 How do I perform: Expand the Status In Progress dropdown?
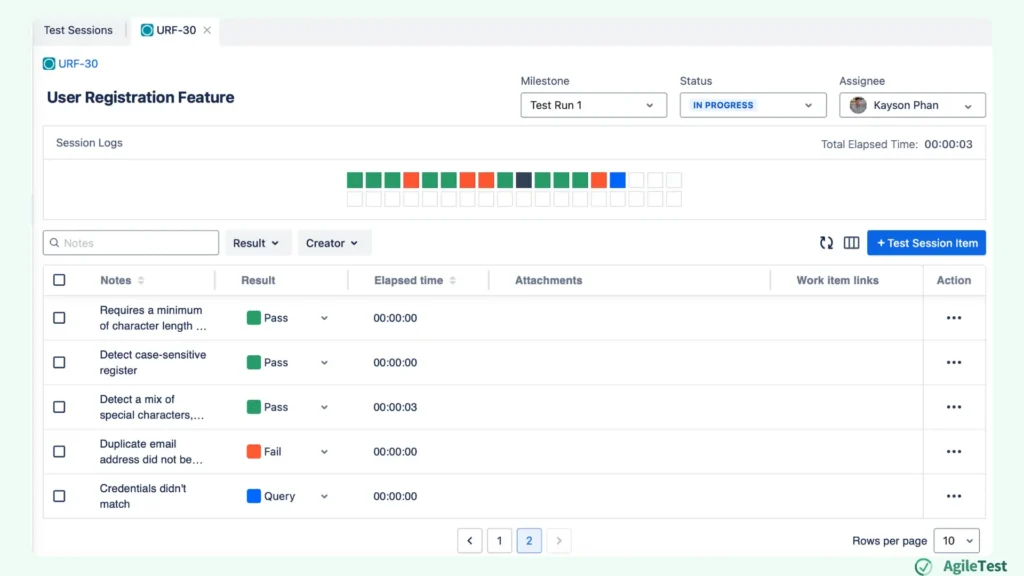(752, 105)
